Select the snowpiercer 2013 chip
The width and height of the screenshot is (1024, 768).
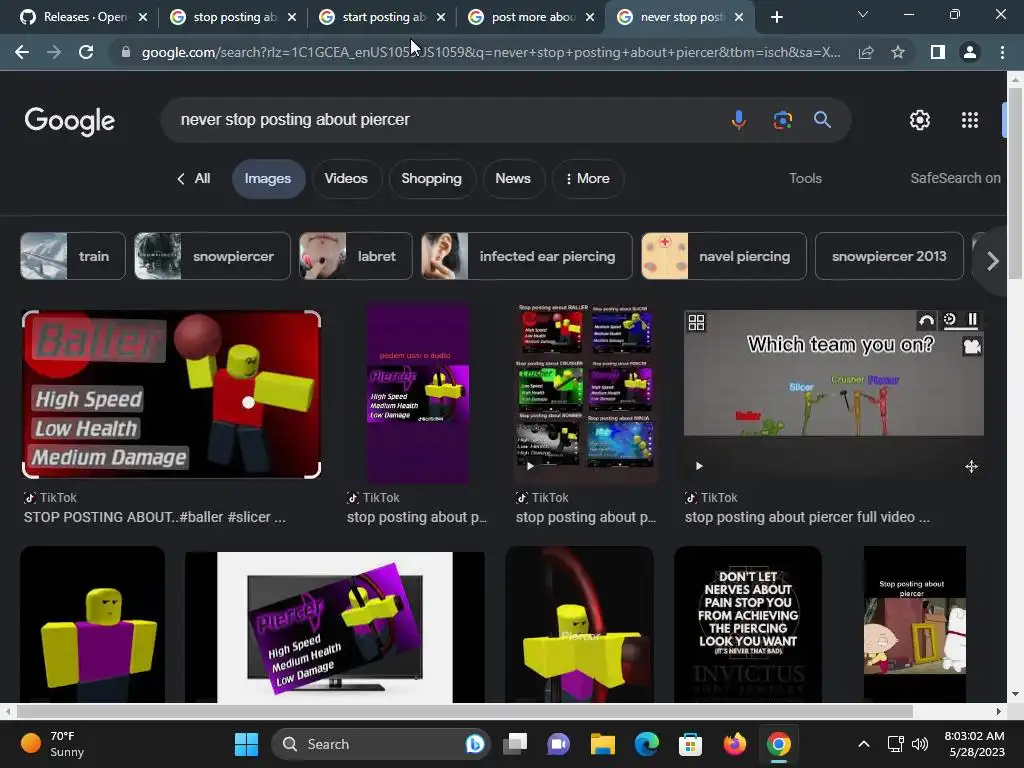coord(889,256)
